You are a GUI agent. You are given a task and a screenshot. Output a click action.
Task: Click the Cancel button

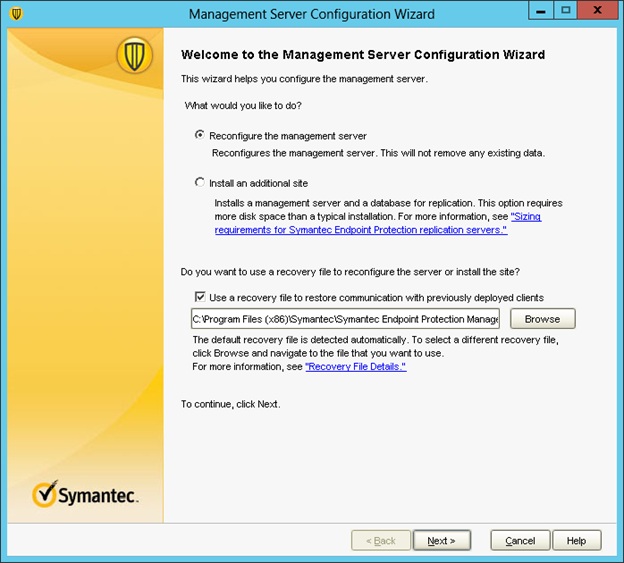pyautogui.click(x=520, y=541)
